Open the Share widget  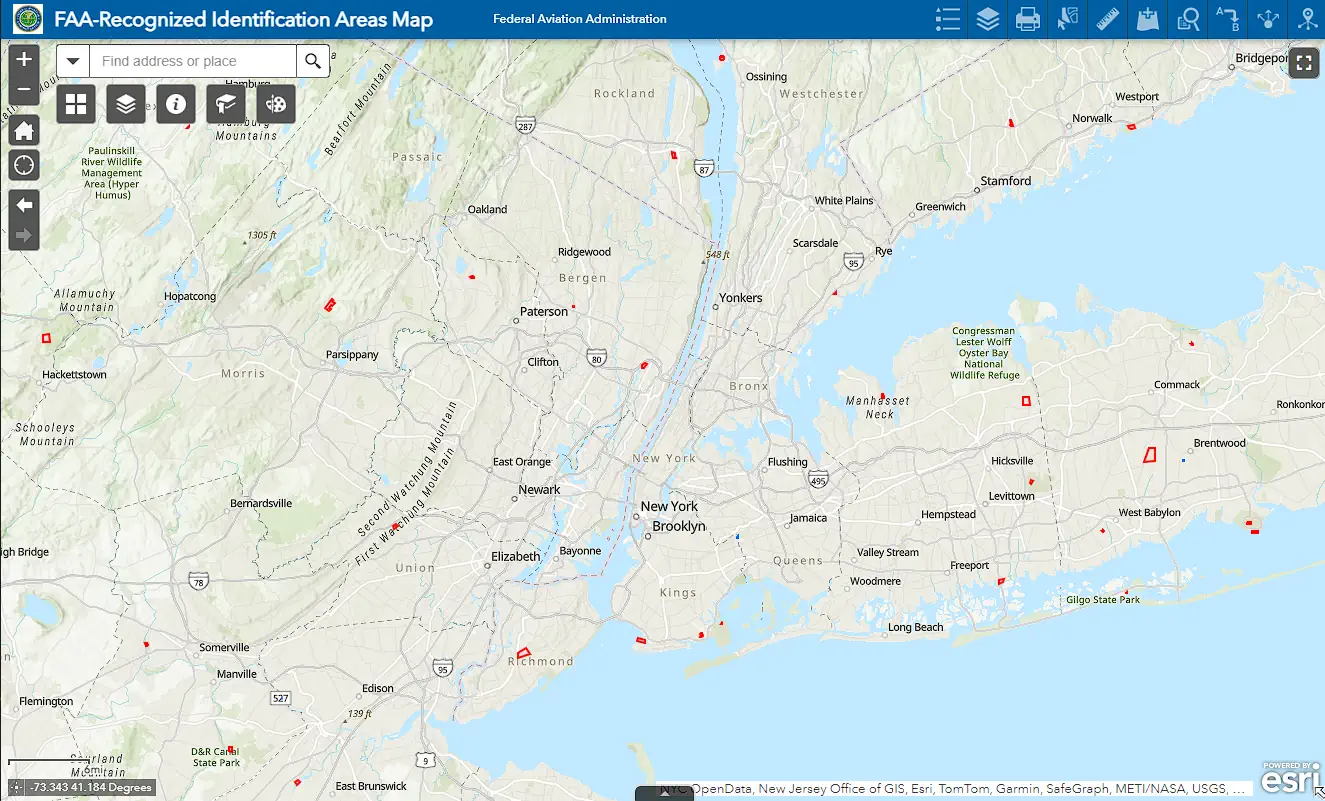click(x=1267, y=19)
